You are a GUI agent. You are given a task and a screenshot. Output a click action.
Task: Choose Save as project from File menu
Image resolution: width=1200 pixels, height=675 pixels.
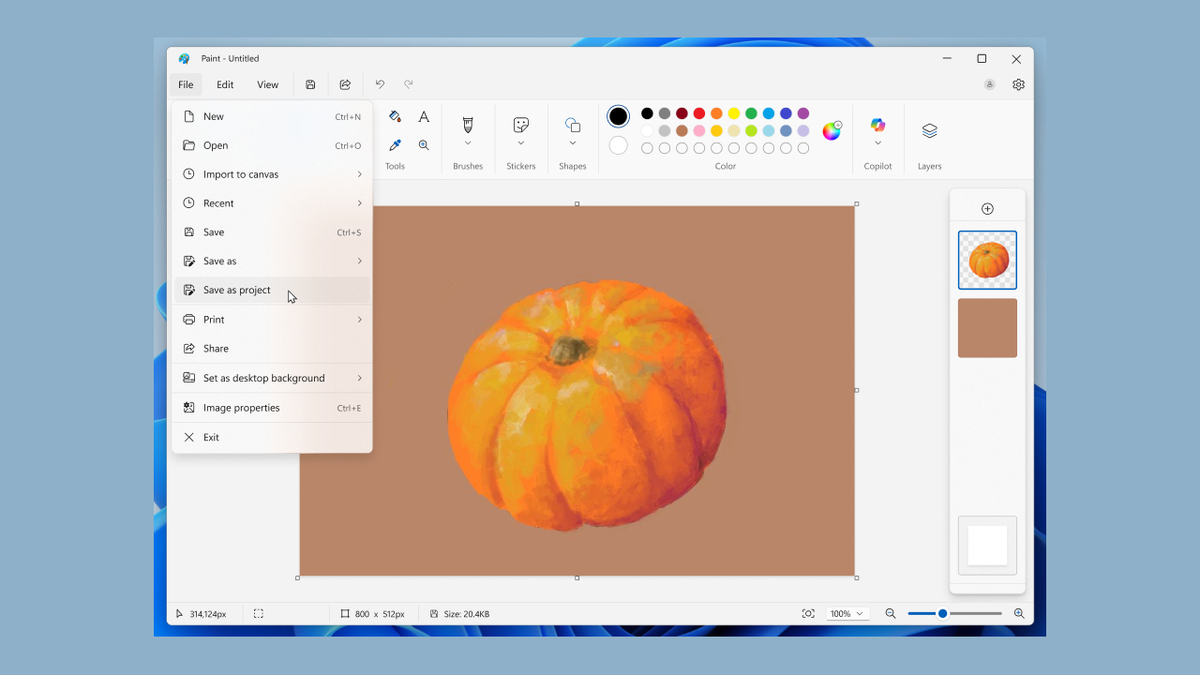click(x=237, y=290)
